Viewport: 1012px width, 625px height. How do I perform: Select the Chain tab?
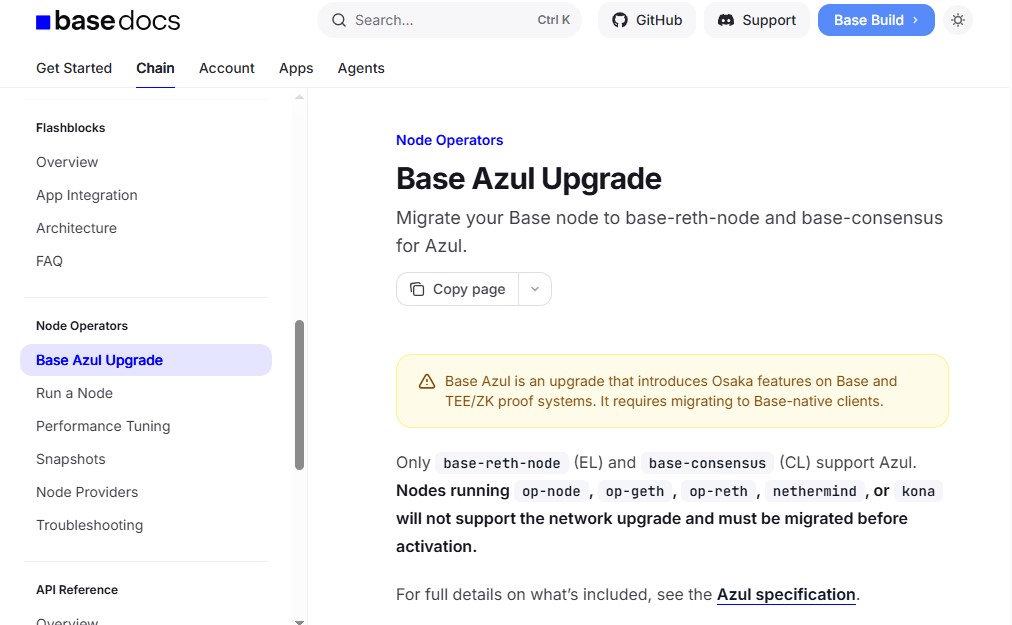155,68
